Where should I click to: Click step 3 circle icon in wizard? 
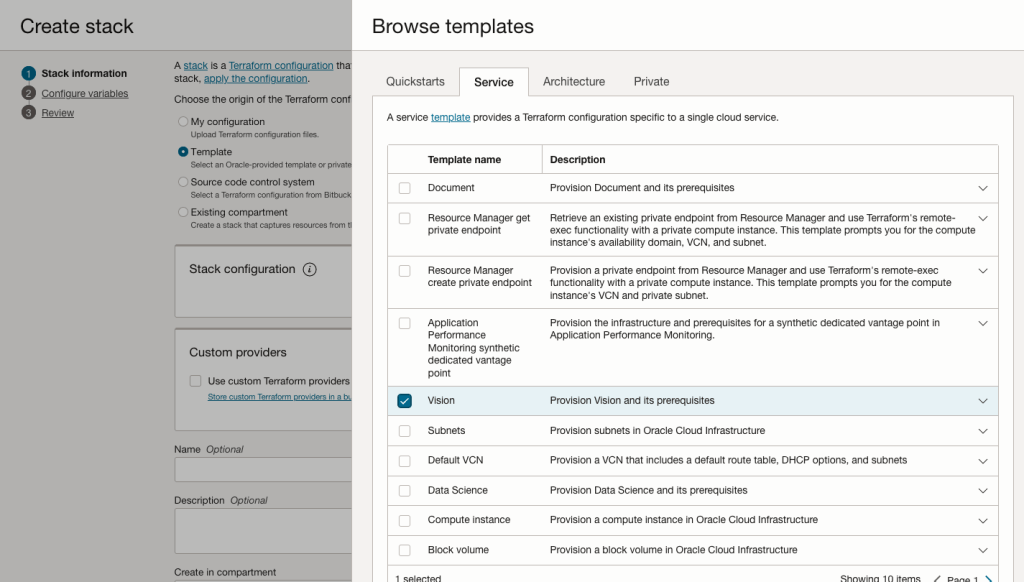tap(29, 113)
